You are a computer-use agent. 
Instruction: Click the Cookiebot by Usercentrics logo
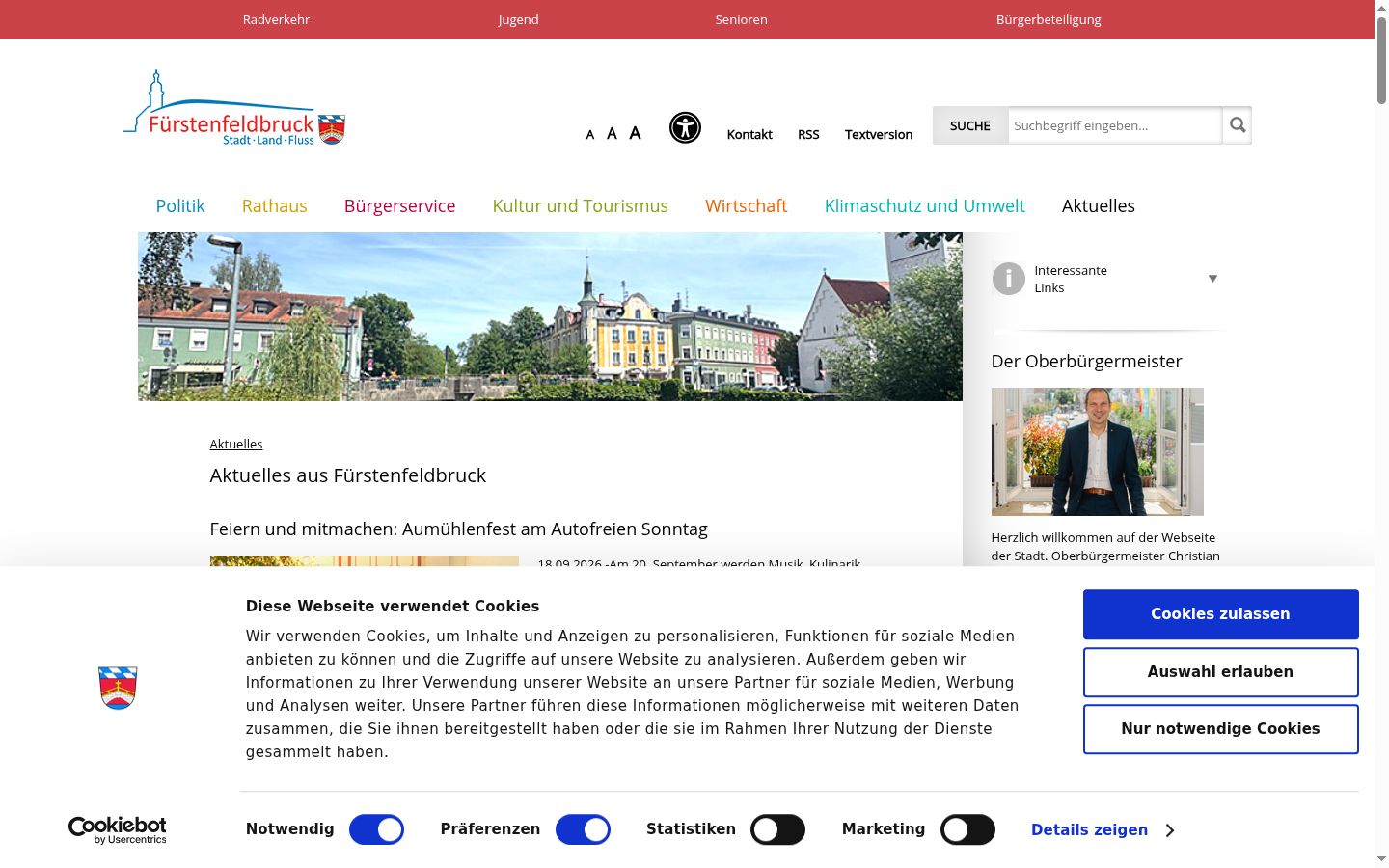point(118,830)
